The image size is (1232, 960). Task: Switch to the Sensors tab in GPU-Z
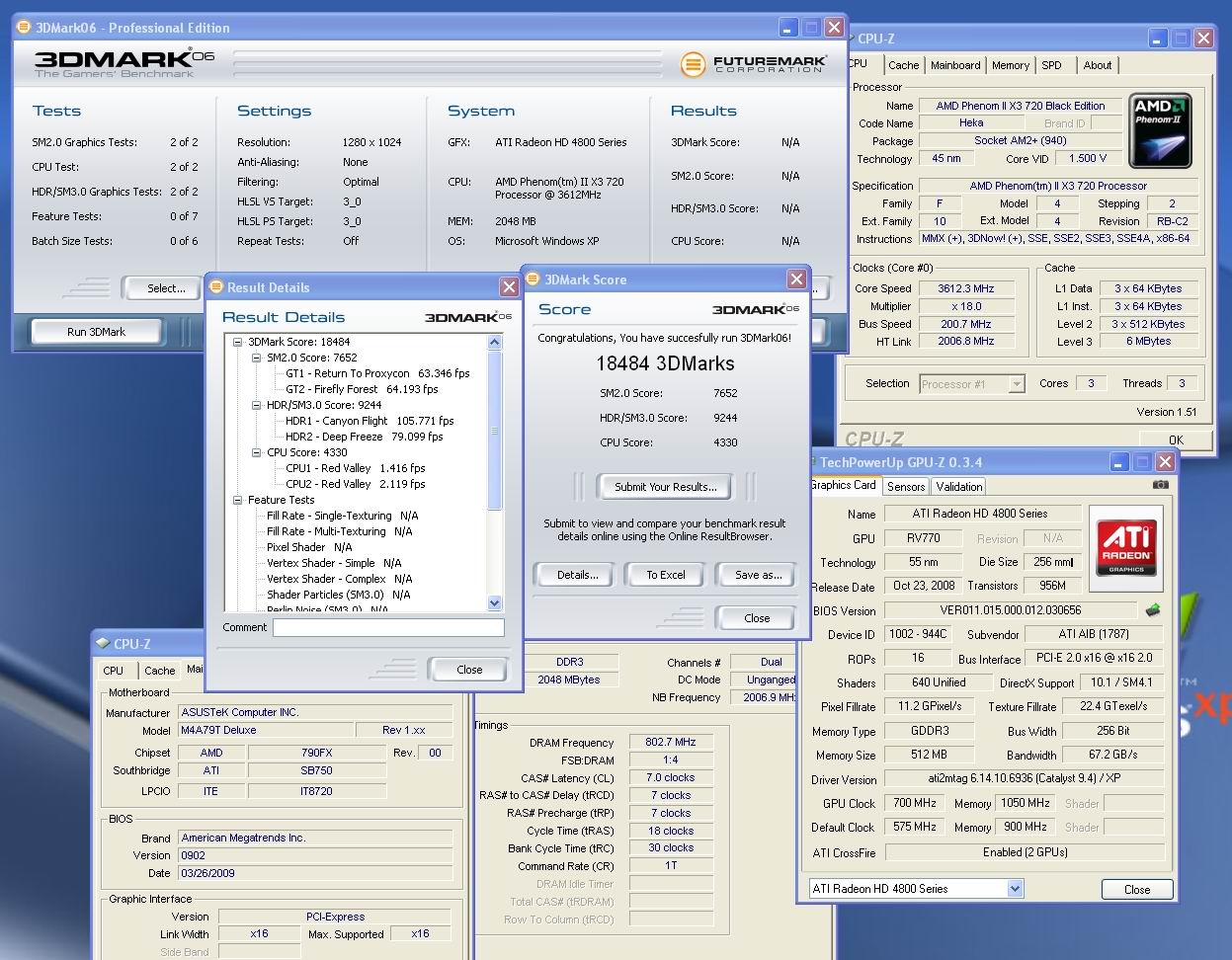pyautogui.click(x=906, y=486)
